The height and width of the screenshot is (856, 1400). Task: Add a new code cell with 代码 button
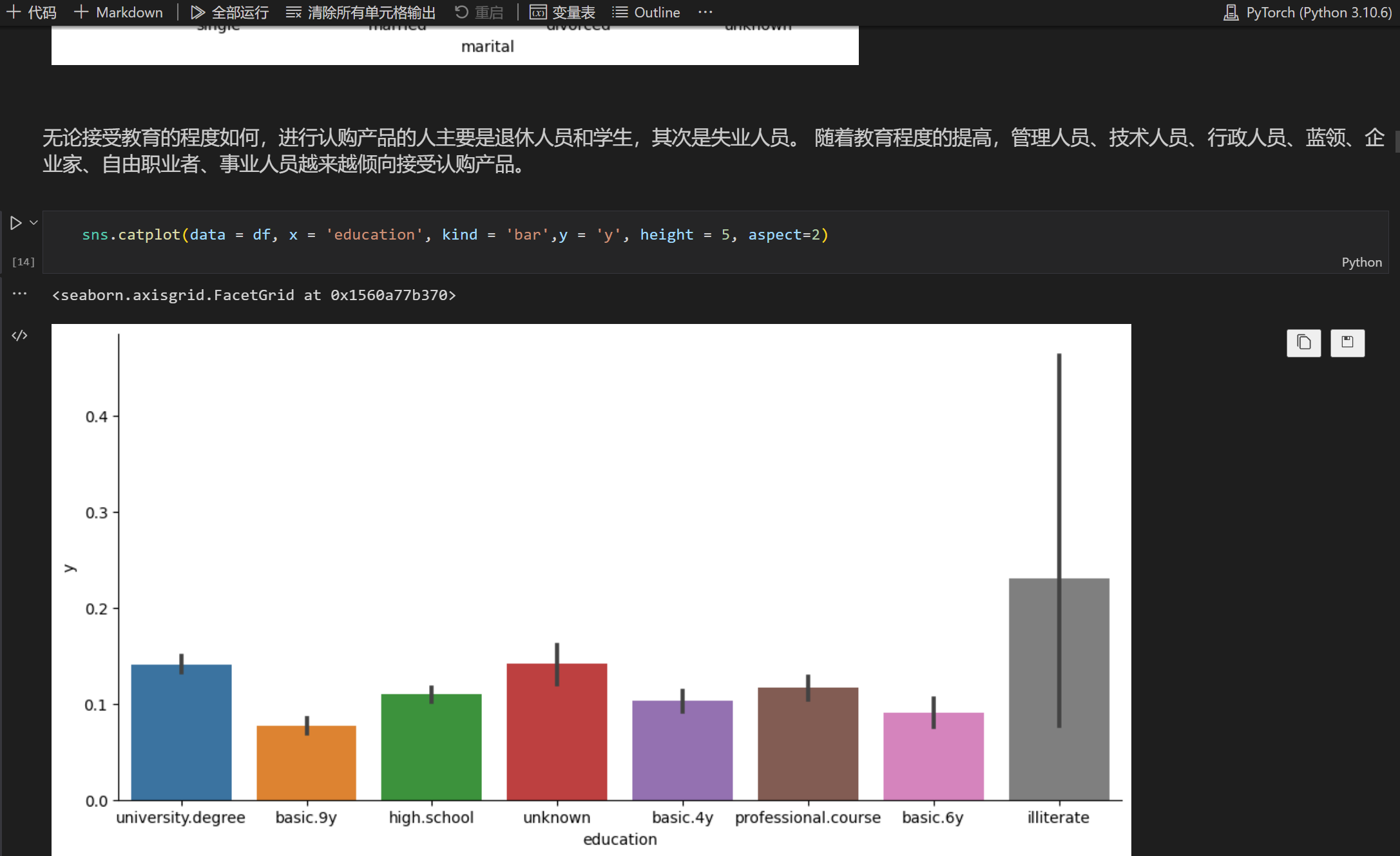32,12
